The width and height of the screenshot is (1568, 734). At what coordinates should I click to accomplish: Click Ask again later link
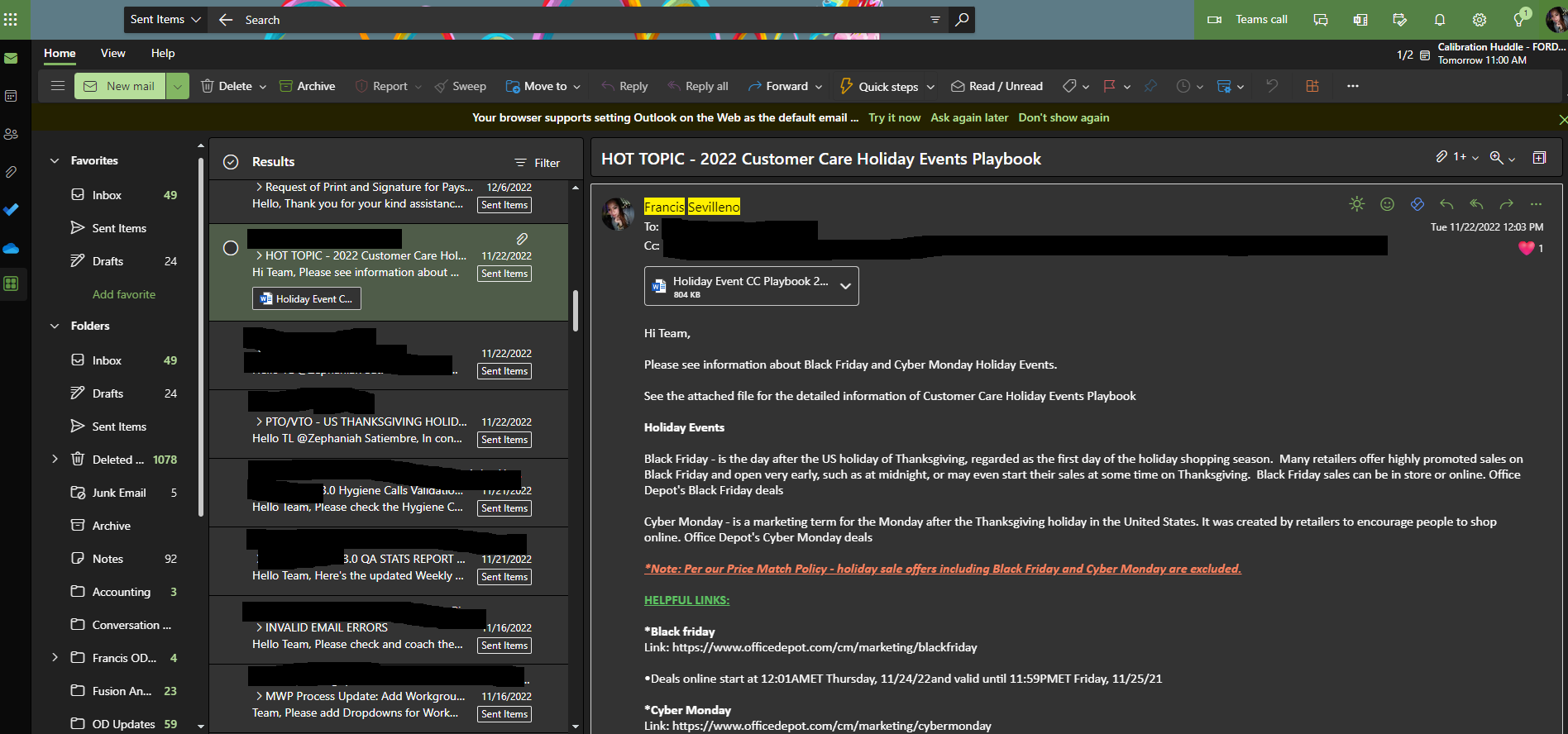(969, 117)
